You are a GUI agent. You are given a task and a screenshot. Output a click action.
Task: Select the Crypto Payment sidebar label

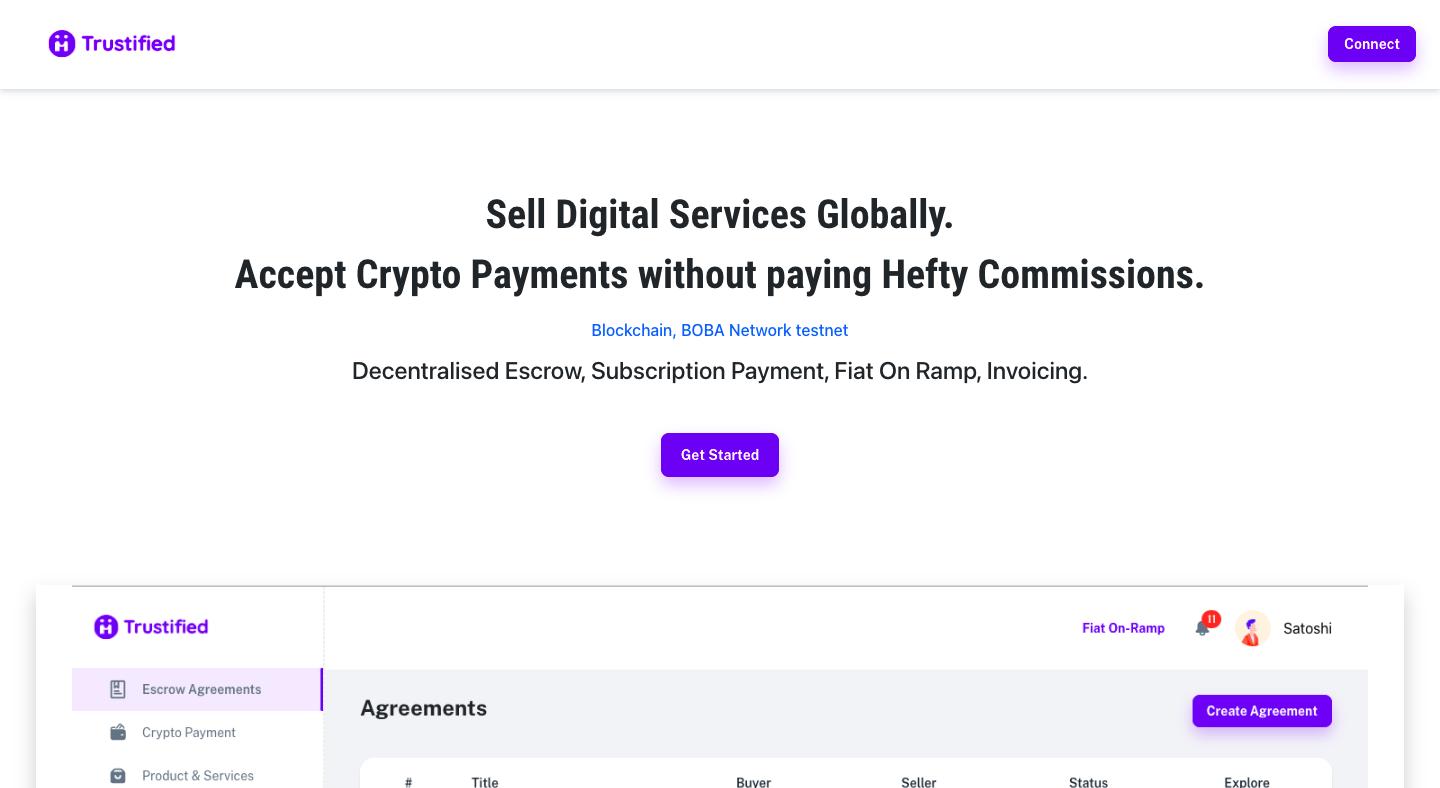(189, 732)
